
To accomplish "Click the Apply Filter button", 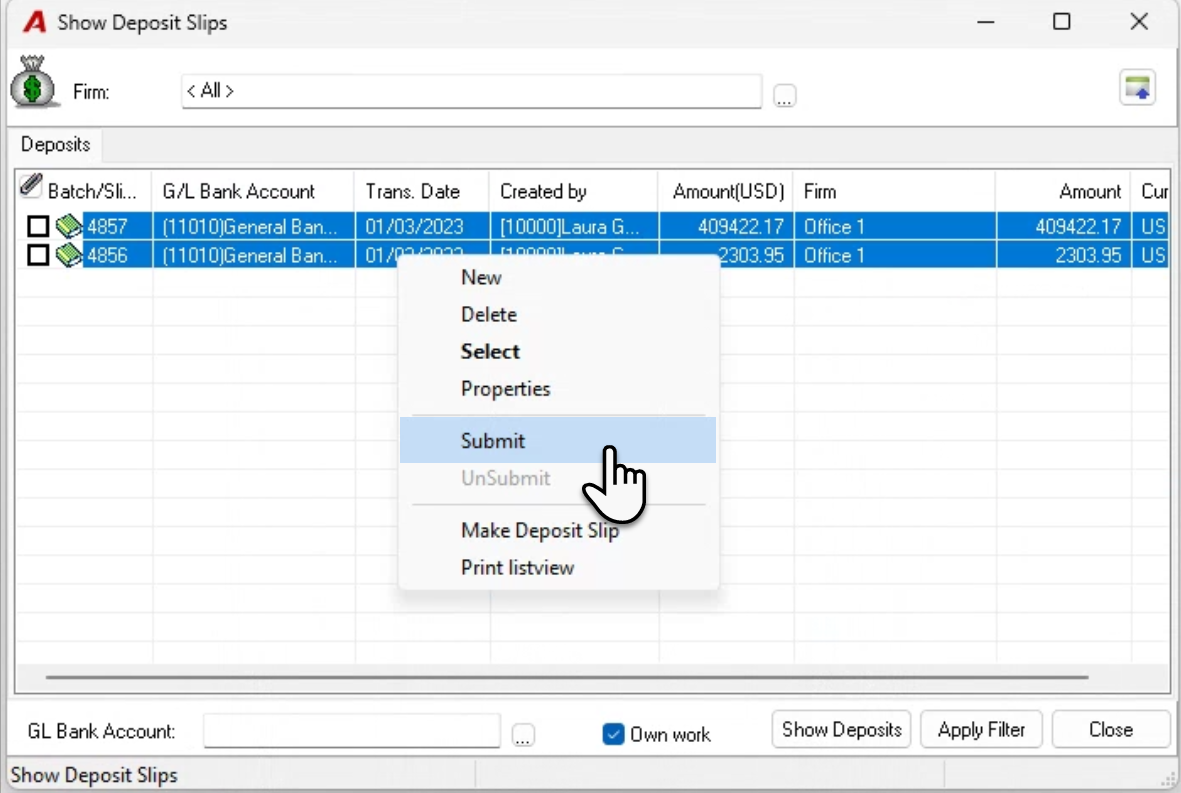I will pyautogui.click(x=981, y=729).
